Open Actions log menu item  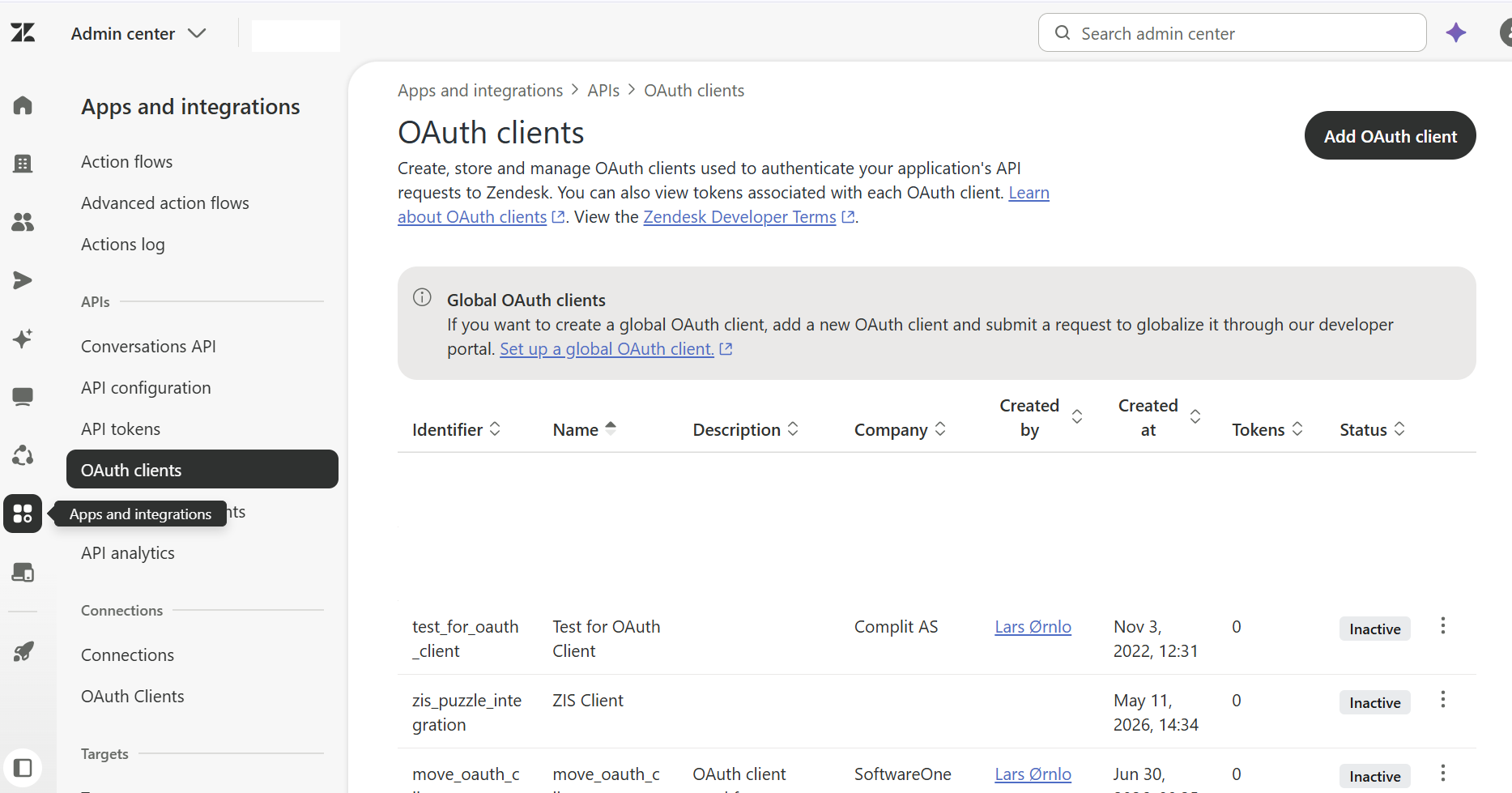tap(123, 244)
